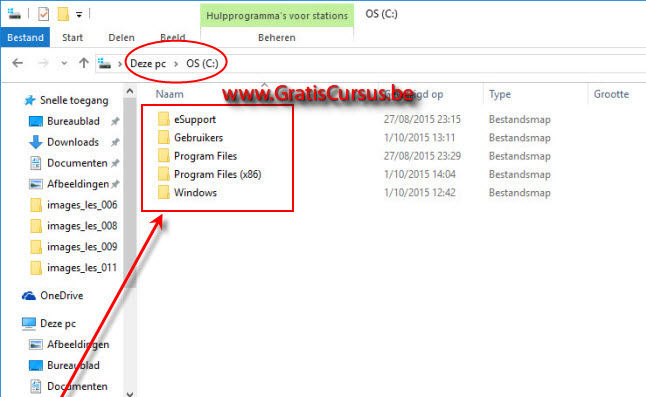Click Properties icon in quick access toolbar

tap(43, 14)
